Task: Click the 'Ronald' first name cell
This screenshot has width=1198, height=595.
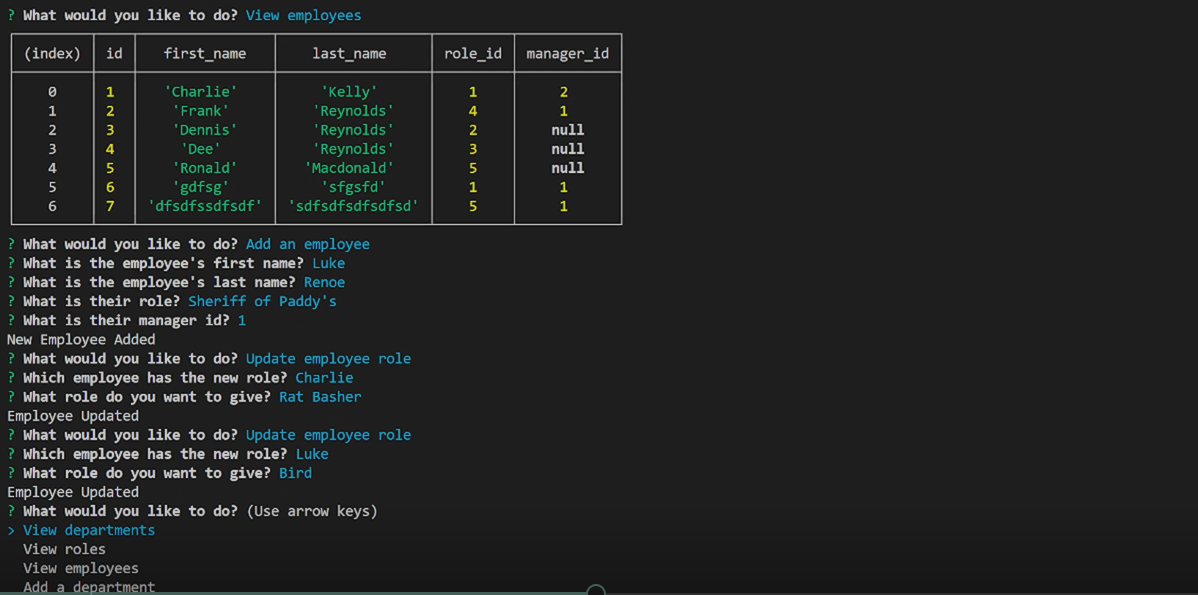Action: 205,168
